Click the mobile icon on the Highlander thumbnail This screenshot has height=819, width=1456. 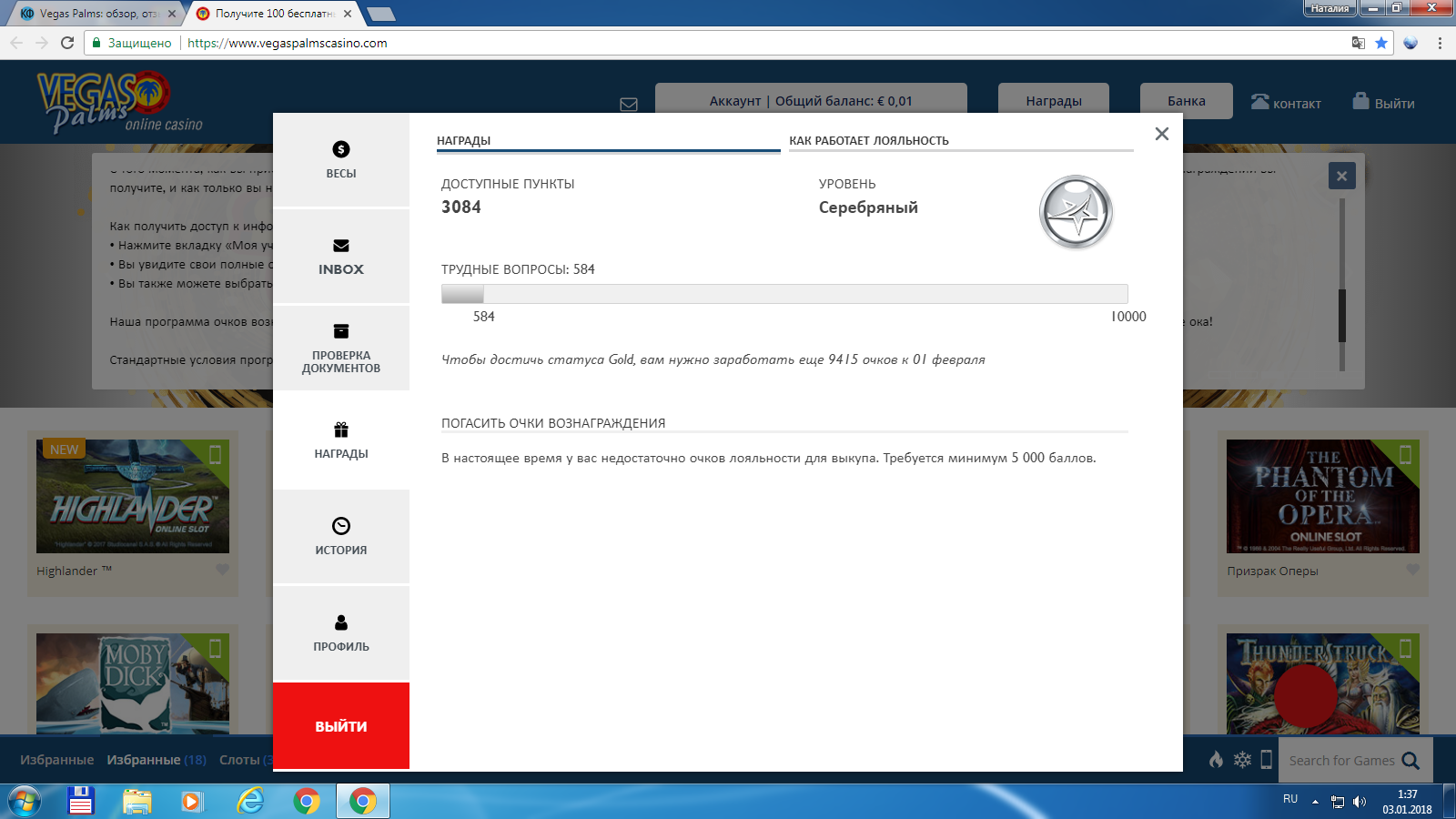[x=216, y=454]
